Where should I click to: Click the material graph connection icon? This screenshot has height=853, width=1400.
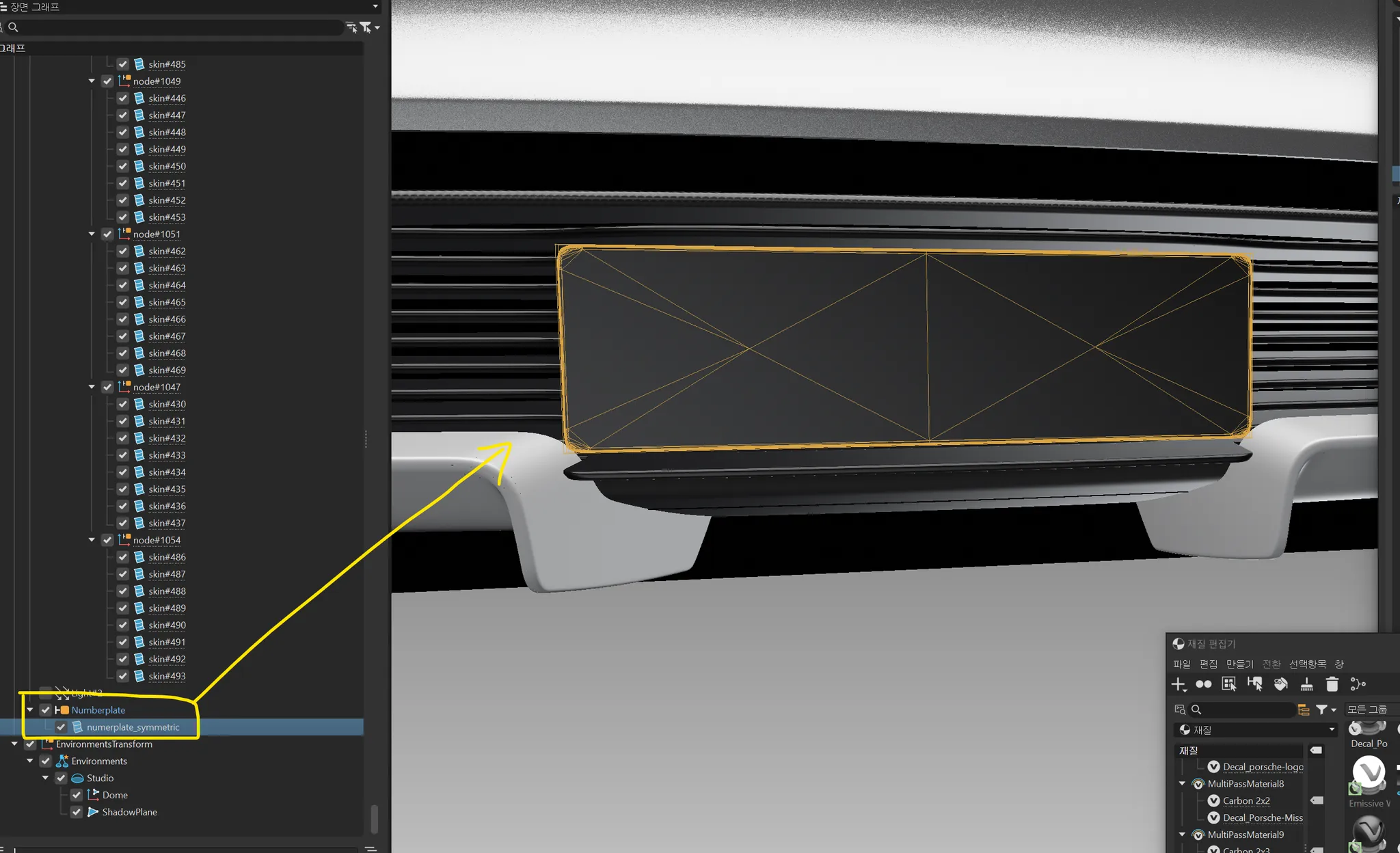(1358, 684)
